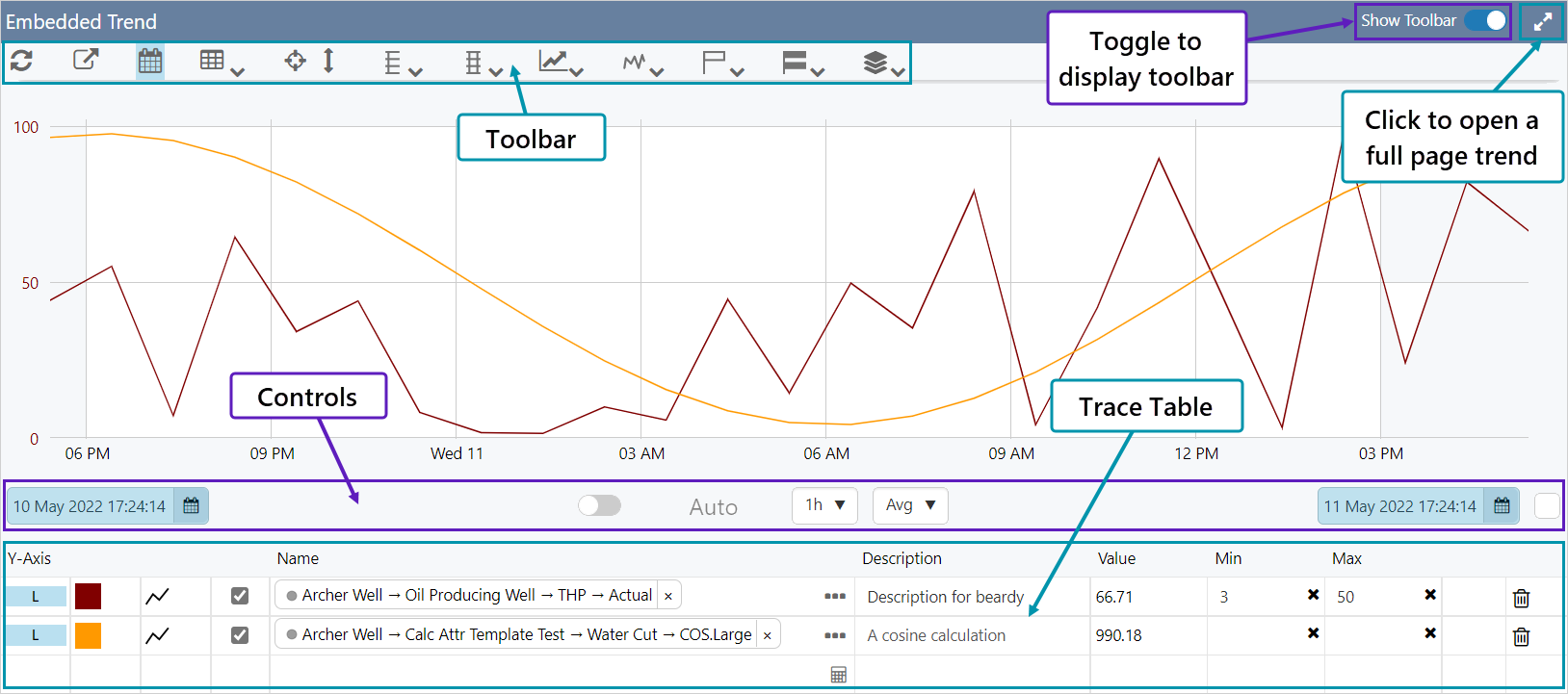The width and height of the screenshot is (1568, 694).
Task: Remove the THP Actual tag from name field
Action: point(668,596)
